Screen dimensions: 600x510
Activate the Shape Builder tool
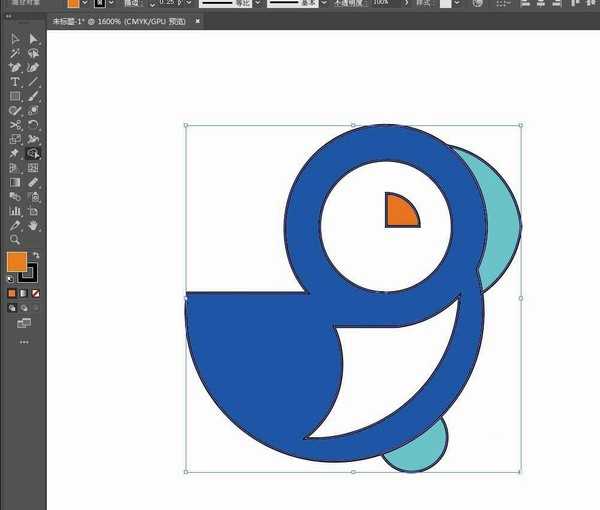(x=33, y=154)
